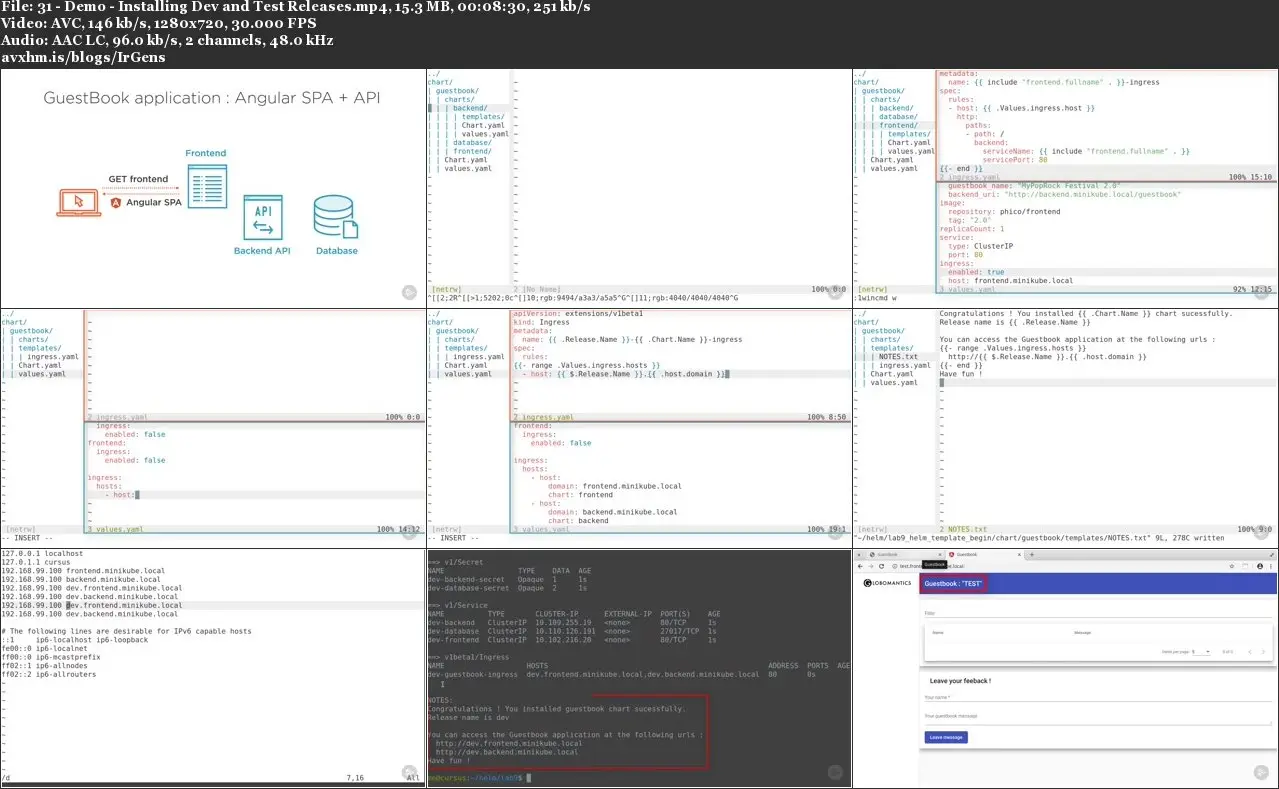
Task: Click the Angular logo beside 'Angular SPA'
Action: coord(117,202)
